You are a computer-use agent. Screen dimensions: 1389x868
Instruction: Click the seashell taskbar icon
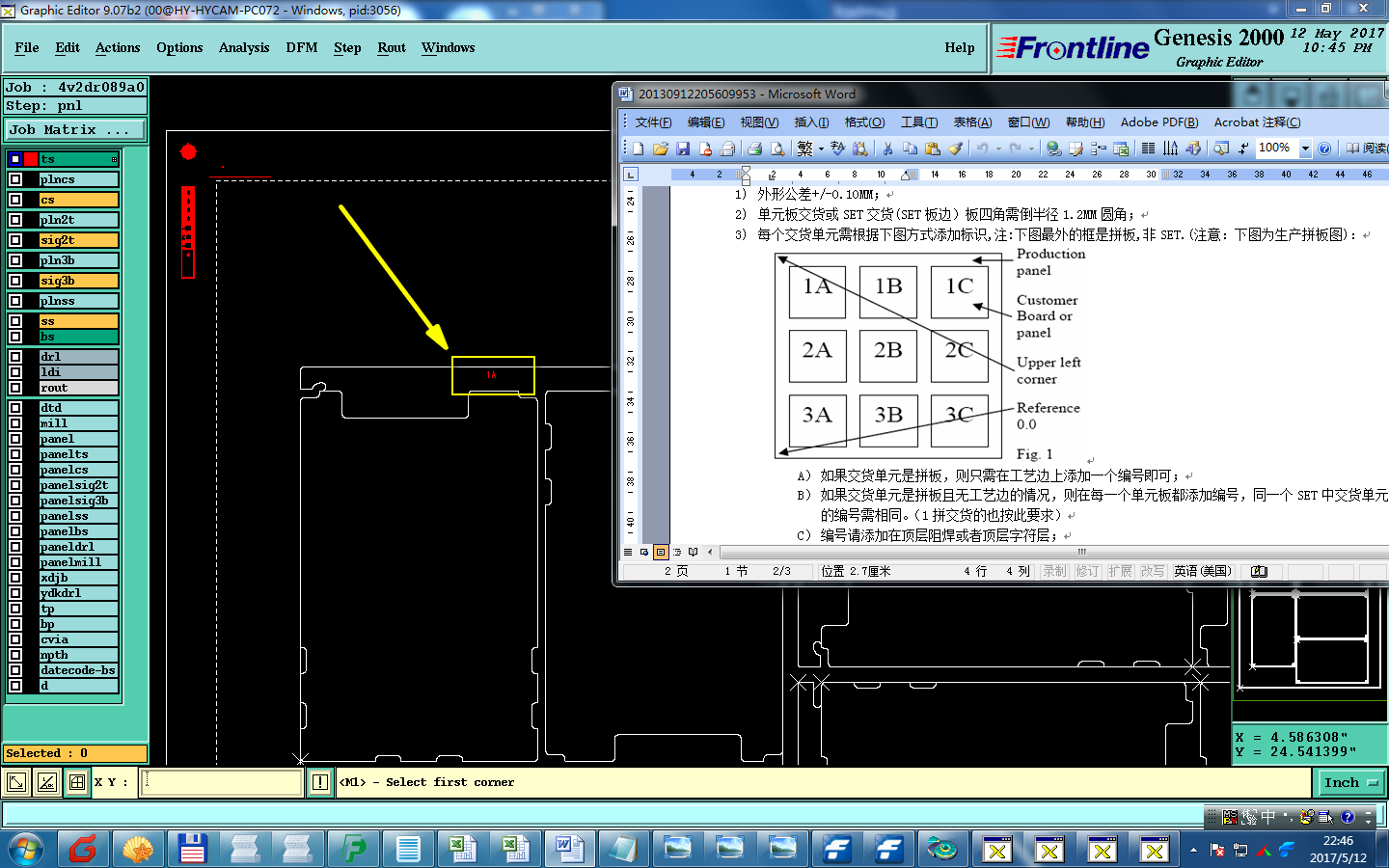[137, 849]
